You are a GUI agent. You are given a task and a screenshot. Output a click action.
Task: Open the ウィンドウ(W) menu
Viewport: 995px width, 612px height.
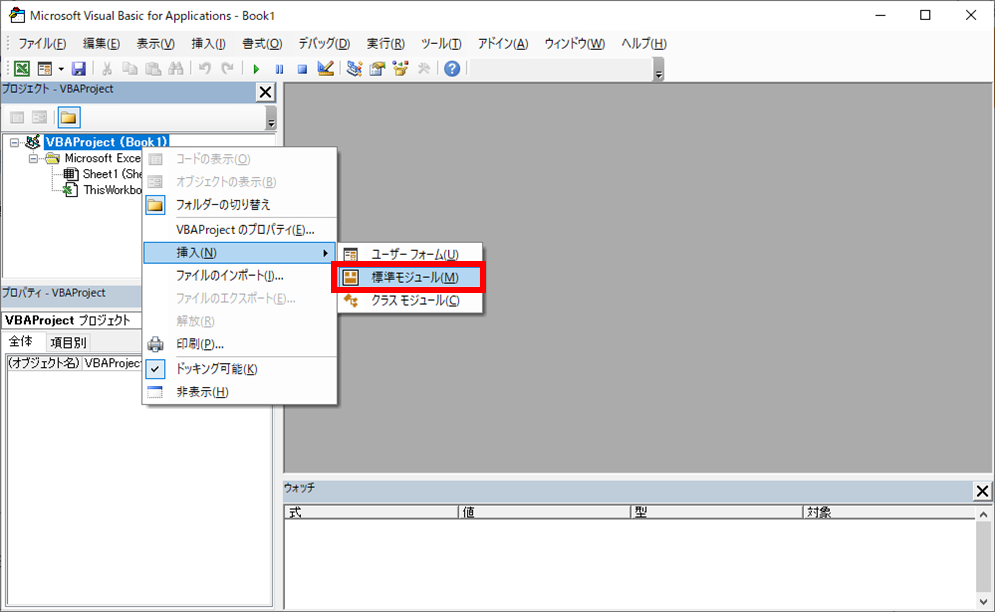tap(574, 44)
